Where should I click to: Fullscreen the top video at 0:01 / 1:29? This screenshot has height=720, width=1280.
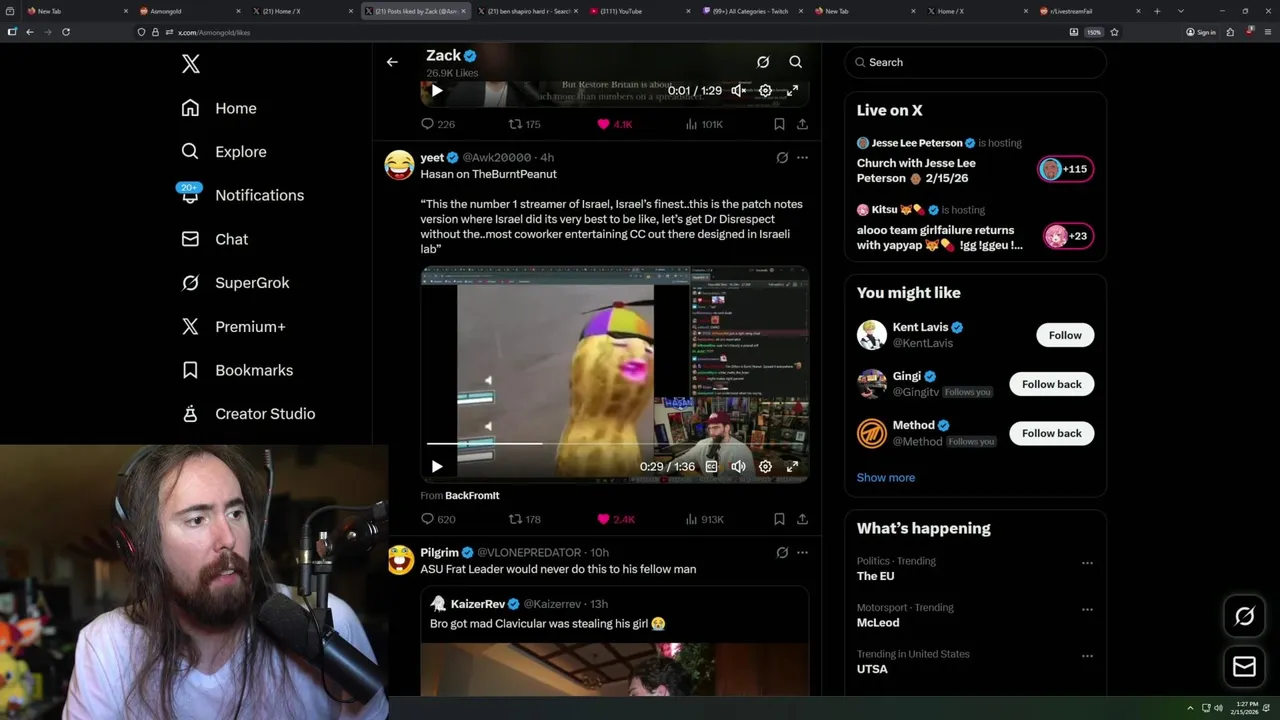pyautogui.click(x=792, y=90)
